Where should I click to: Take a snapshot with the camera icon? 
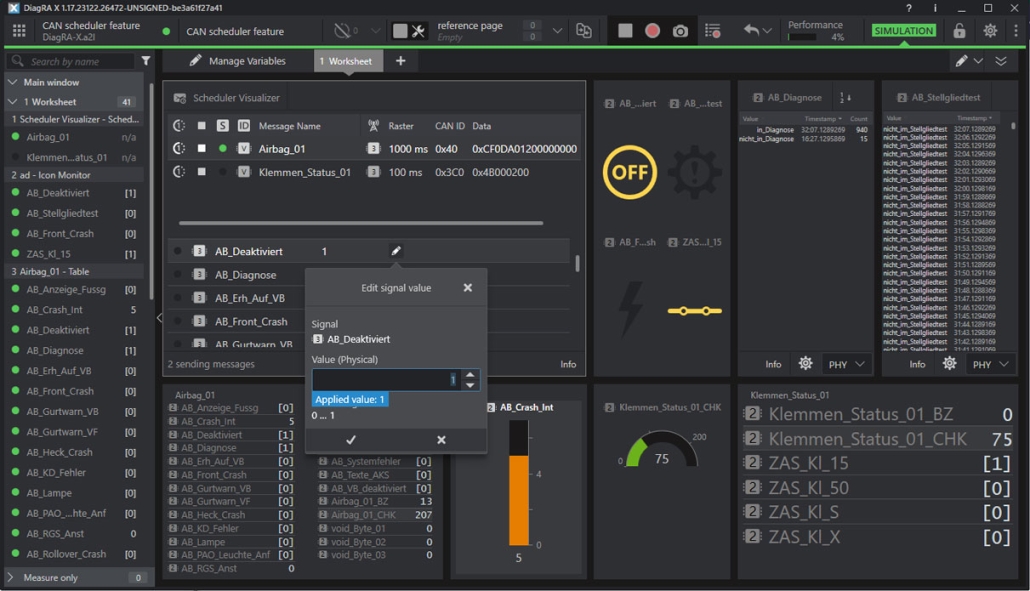pos(681,31)
